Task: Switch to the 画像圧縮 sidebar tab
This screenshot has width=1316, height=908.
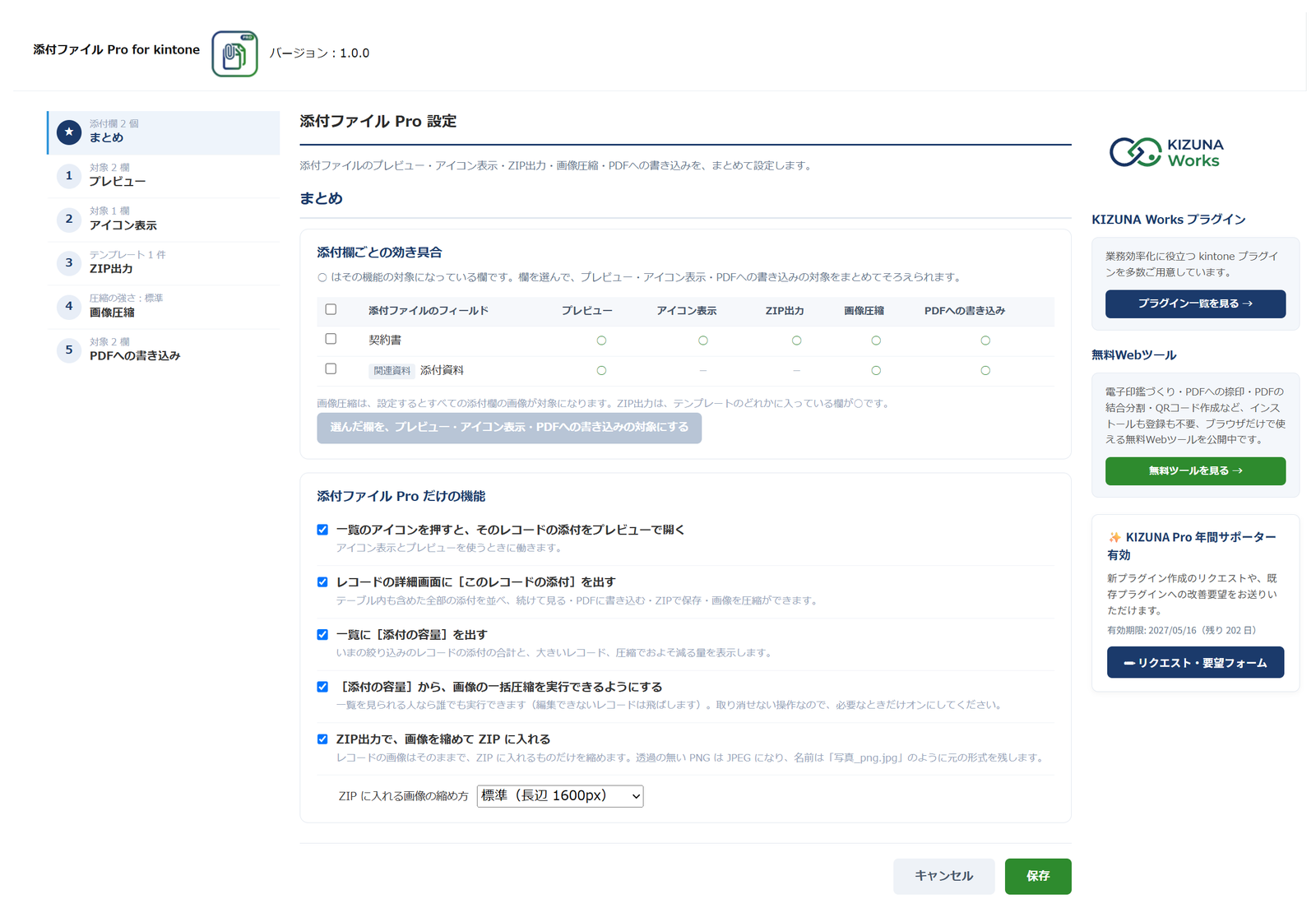Action: pos(164,307)
